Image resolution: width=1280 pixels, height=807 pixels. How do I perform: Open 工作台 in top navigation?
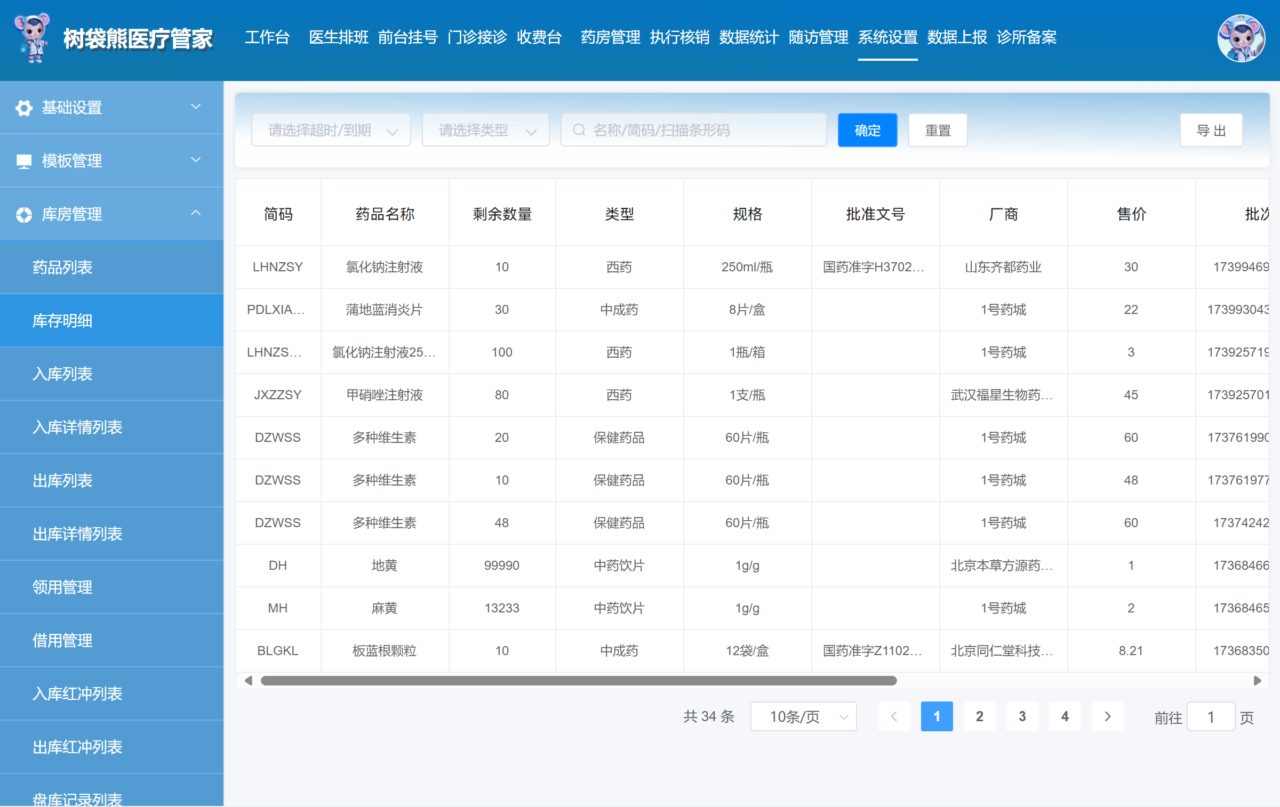(267, 37)
